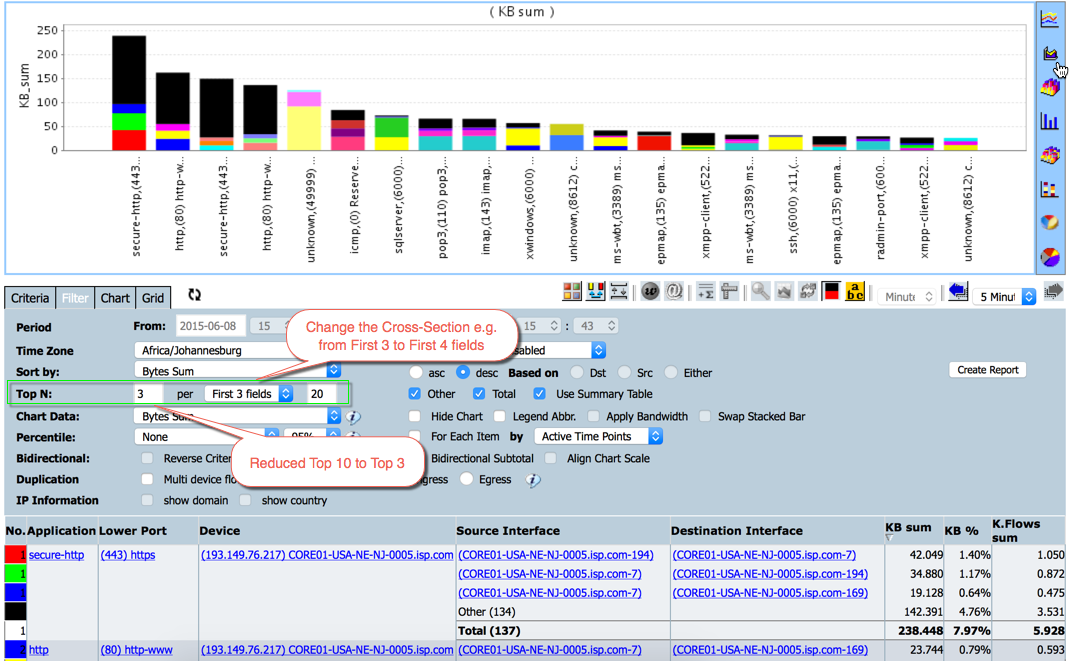1070x661 pixels.
Task: Open the Sort by Bytes Sum dropdown
Action: tap(237, 371)
